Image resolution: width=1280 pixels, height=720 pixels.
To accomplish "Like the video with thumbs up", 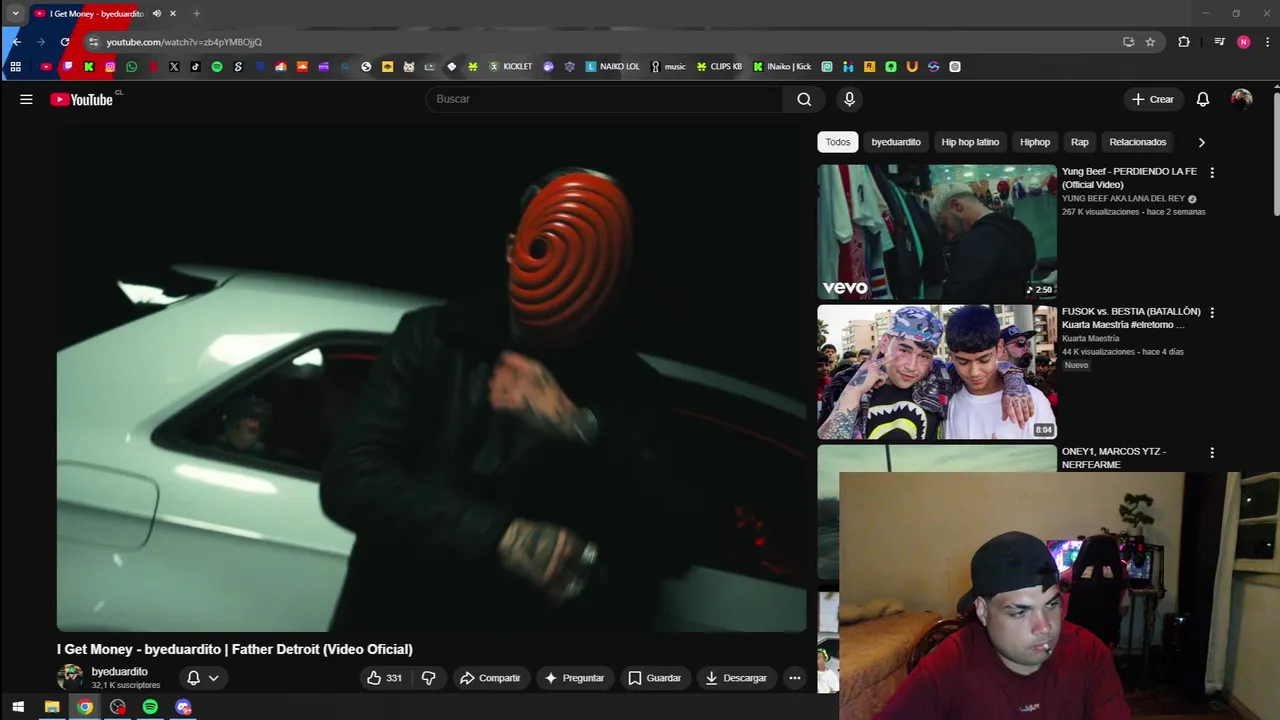I will 384,678.
